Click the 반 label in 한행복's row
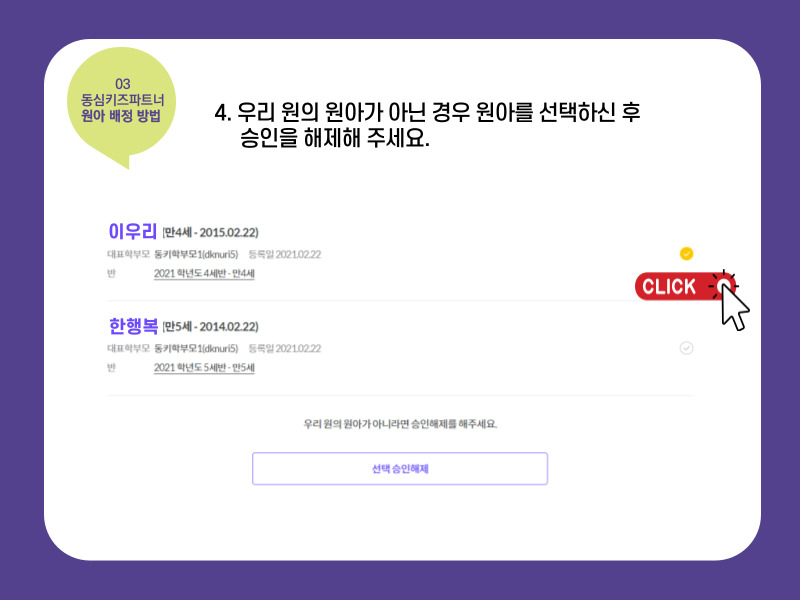800x600 pixels. point(112,368)
